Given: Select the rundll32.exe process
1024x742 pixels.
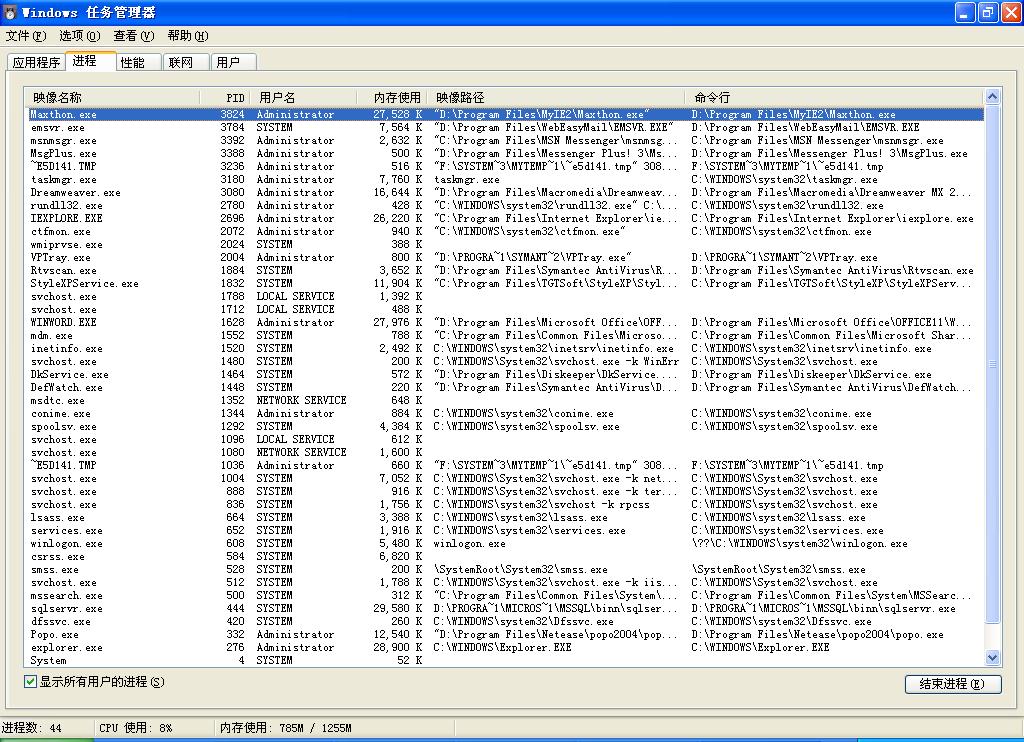Looking at the screenshot, I should [506, 206].
